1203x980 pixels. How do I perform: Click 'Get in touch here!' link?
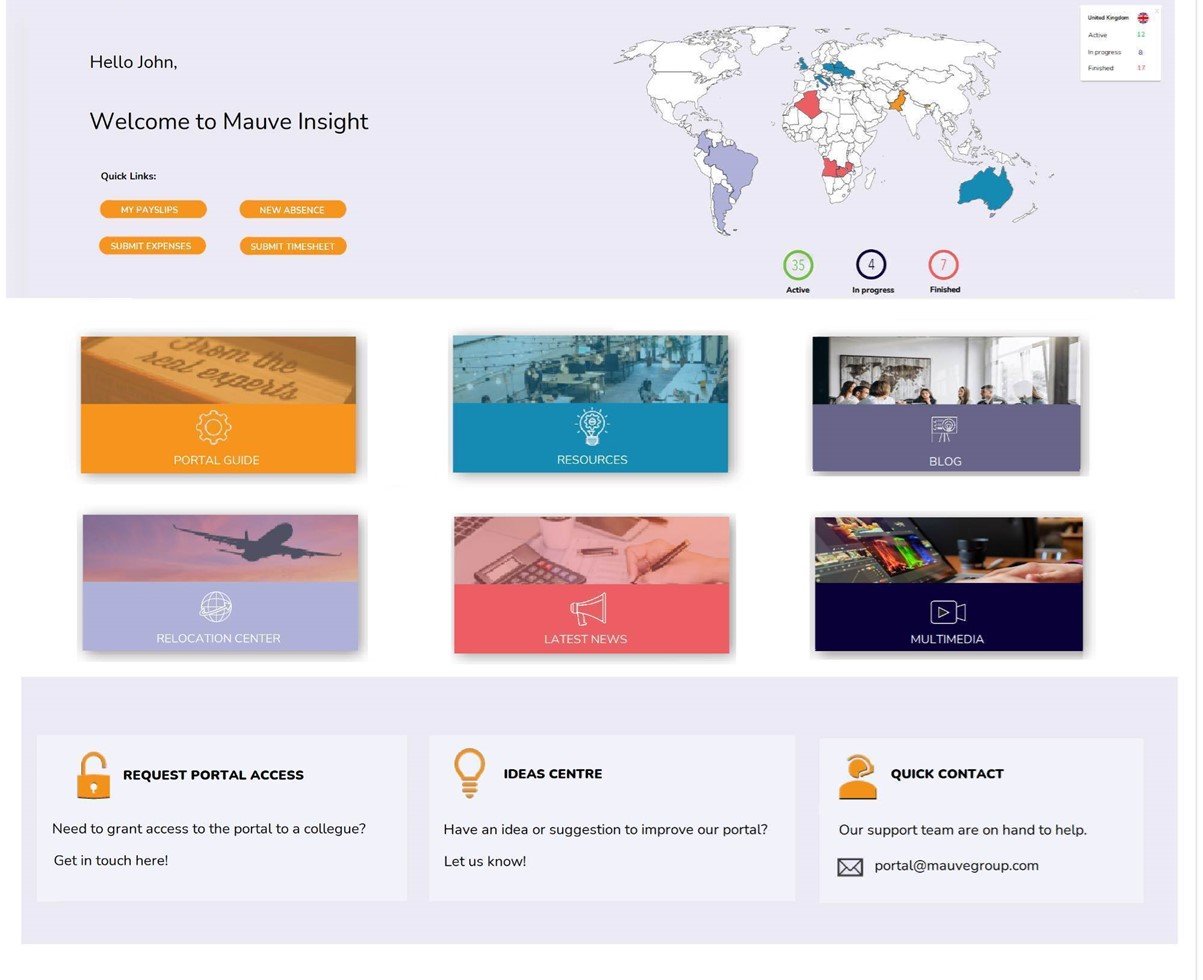(x=111, y=860)
